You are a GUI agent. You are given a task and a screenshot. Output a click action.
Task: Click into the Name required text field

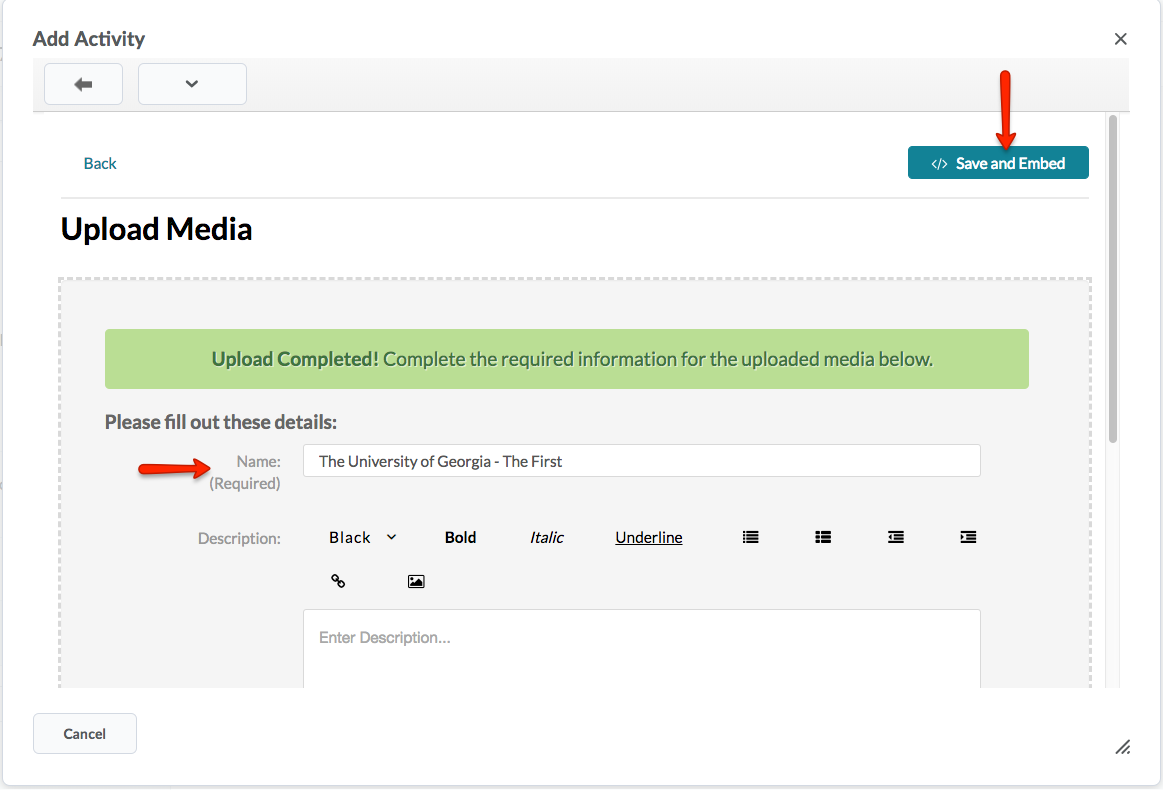click(x=641, y=461)
